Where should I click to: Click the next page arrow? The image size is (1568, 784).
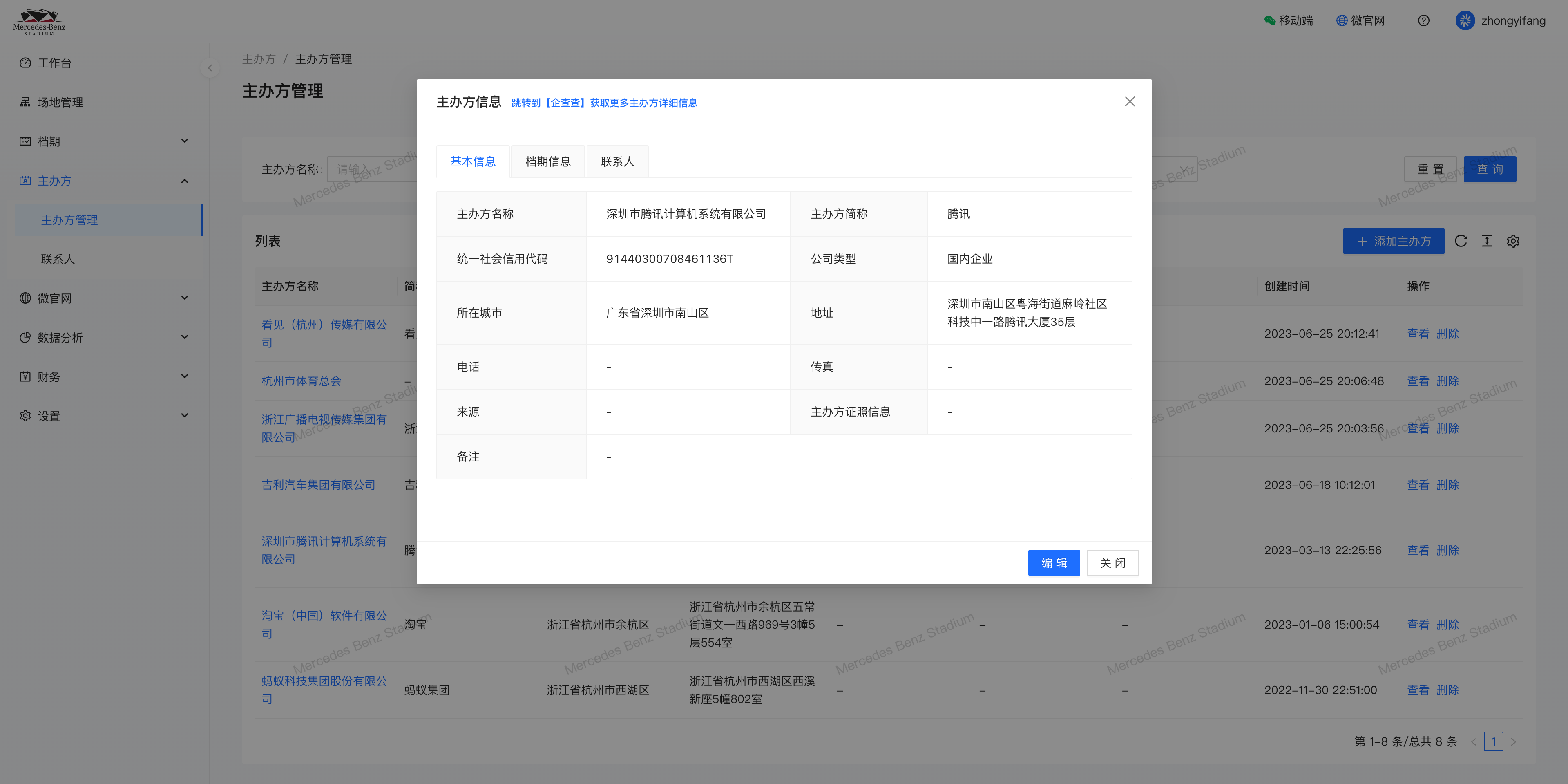pos(1513,741)
